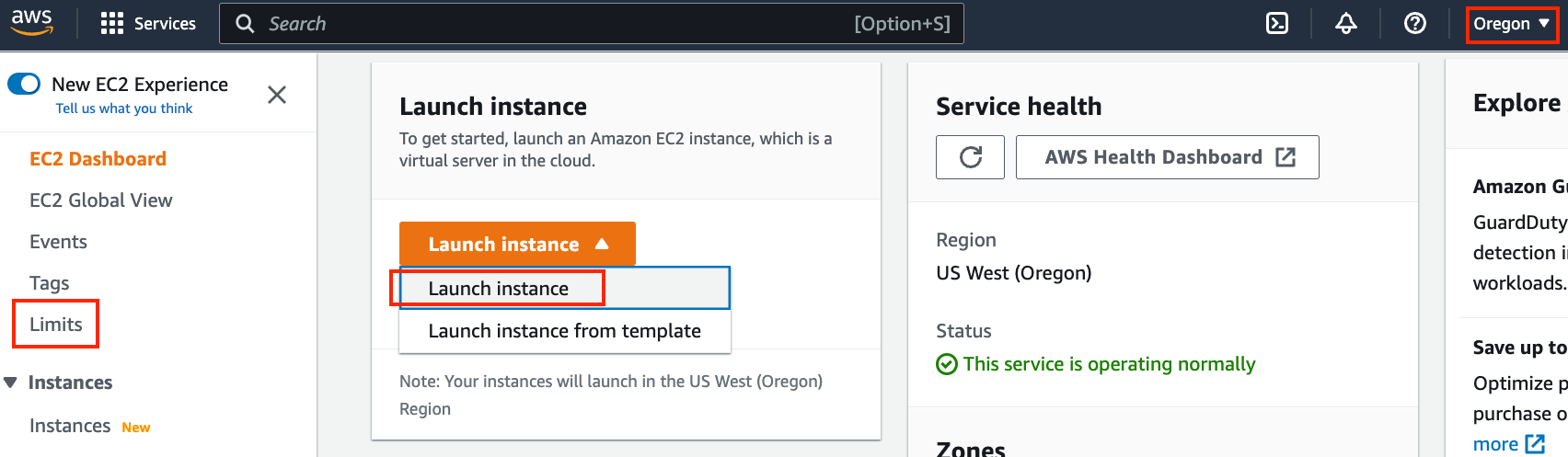This screenshot has width=1568, height=457.
Task: Open EC2 Global View in sidebar
Action: coord(101,200)
